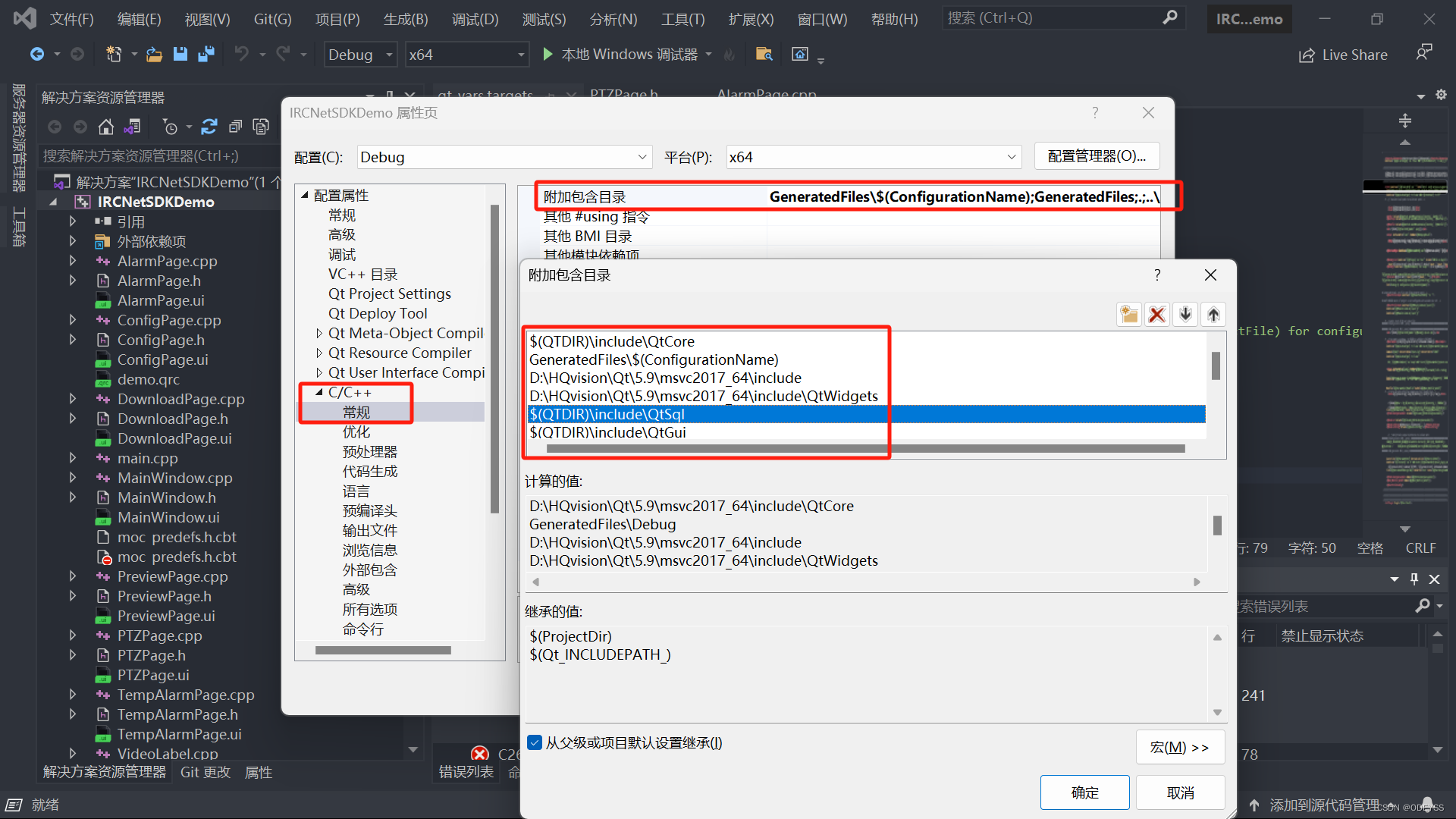
Task: Click the Undo arrow in toolbar
Action: (241, 54)
